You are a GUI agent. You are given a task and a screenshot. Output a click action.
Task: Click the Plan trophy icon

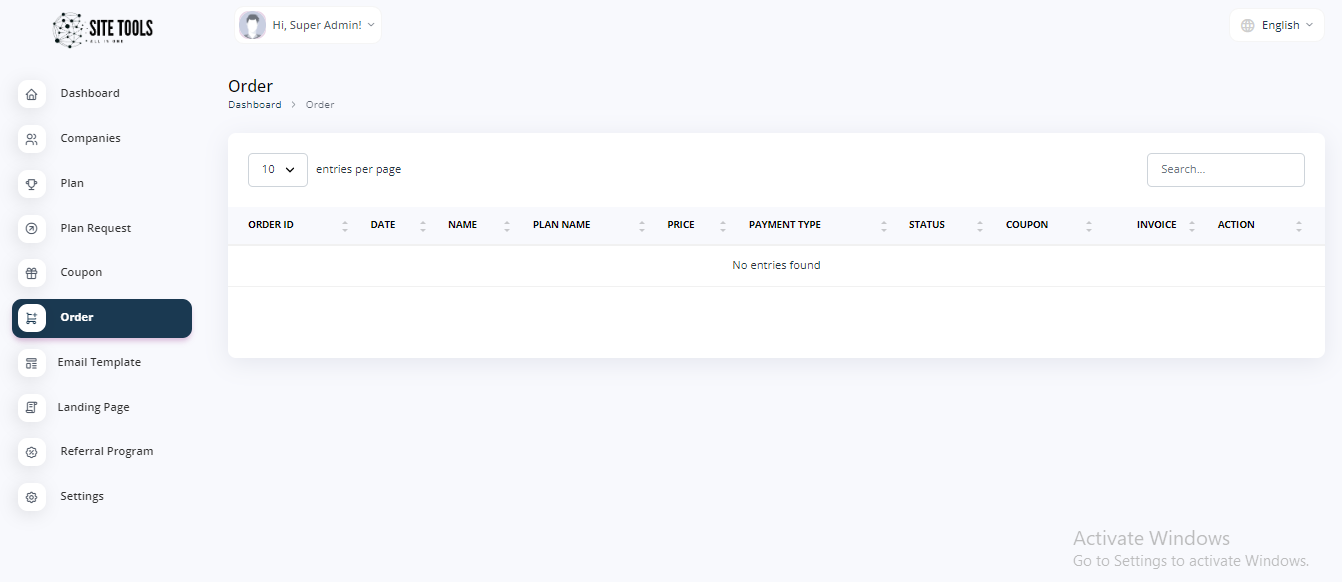coord(32,184)
